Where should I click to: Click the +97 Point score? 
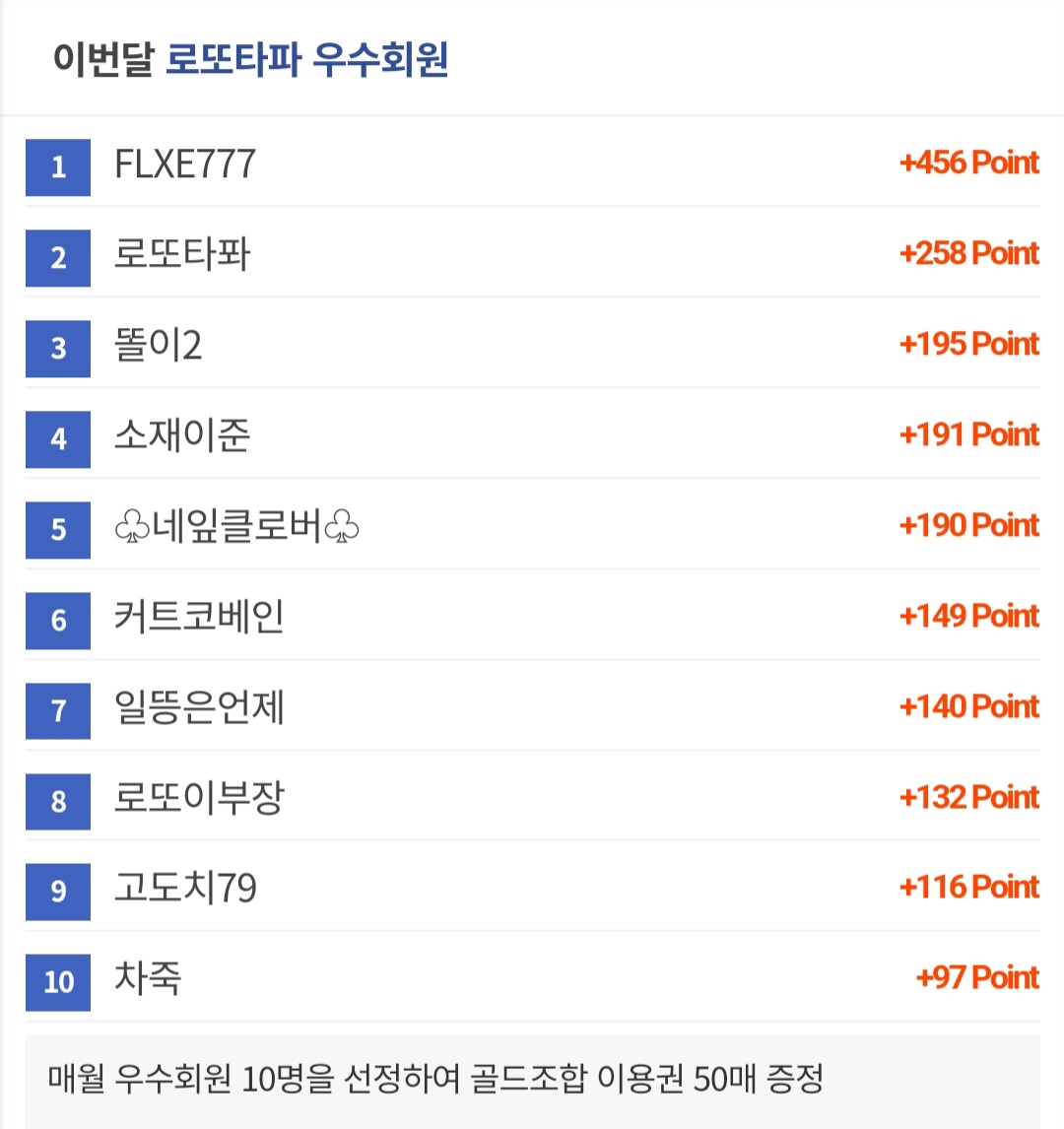[x=977, y=978]
